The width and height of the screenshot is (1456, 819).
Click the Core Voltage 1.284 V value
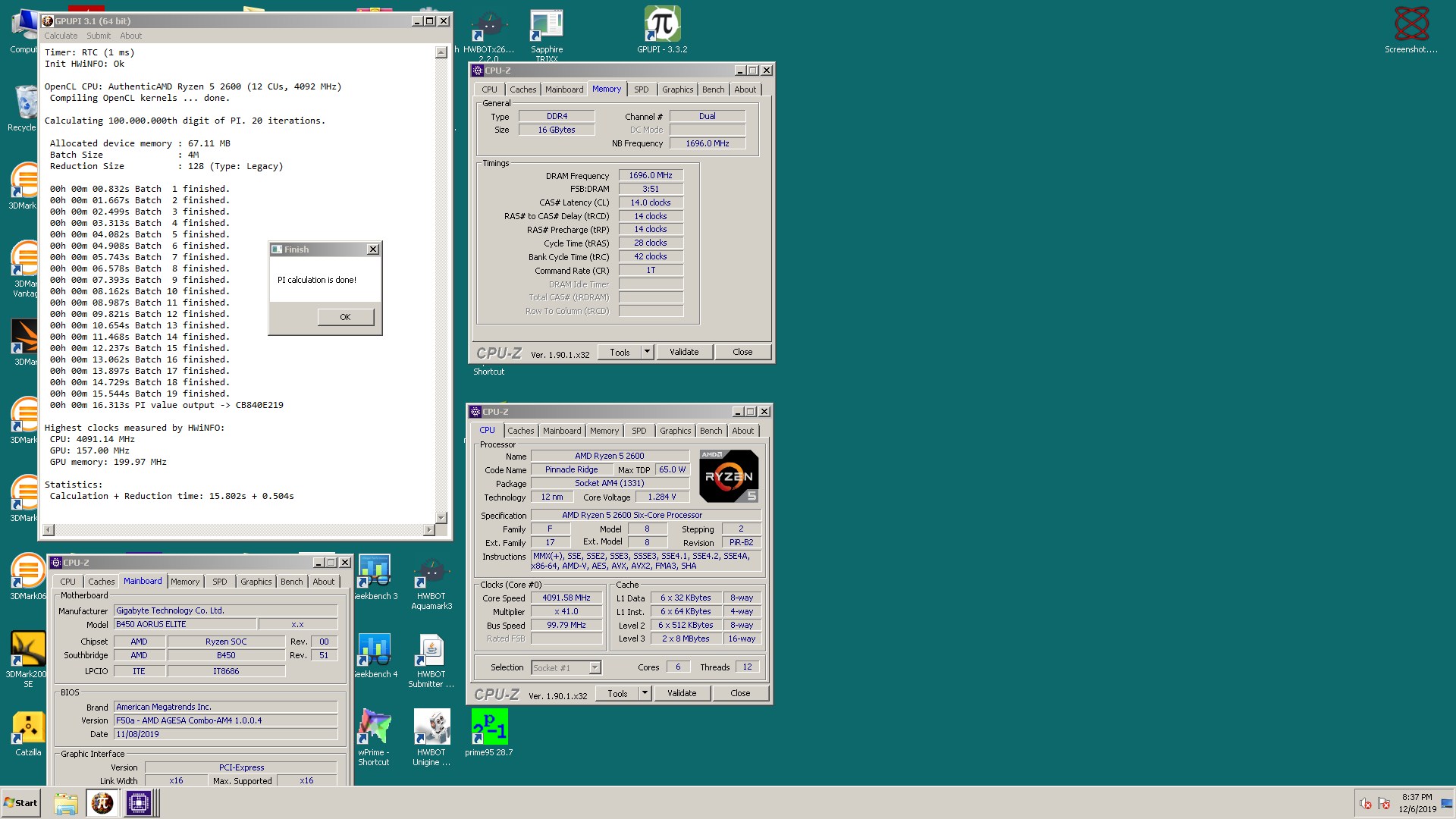[661, 497]
